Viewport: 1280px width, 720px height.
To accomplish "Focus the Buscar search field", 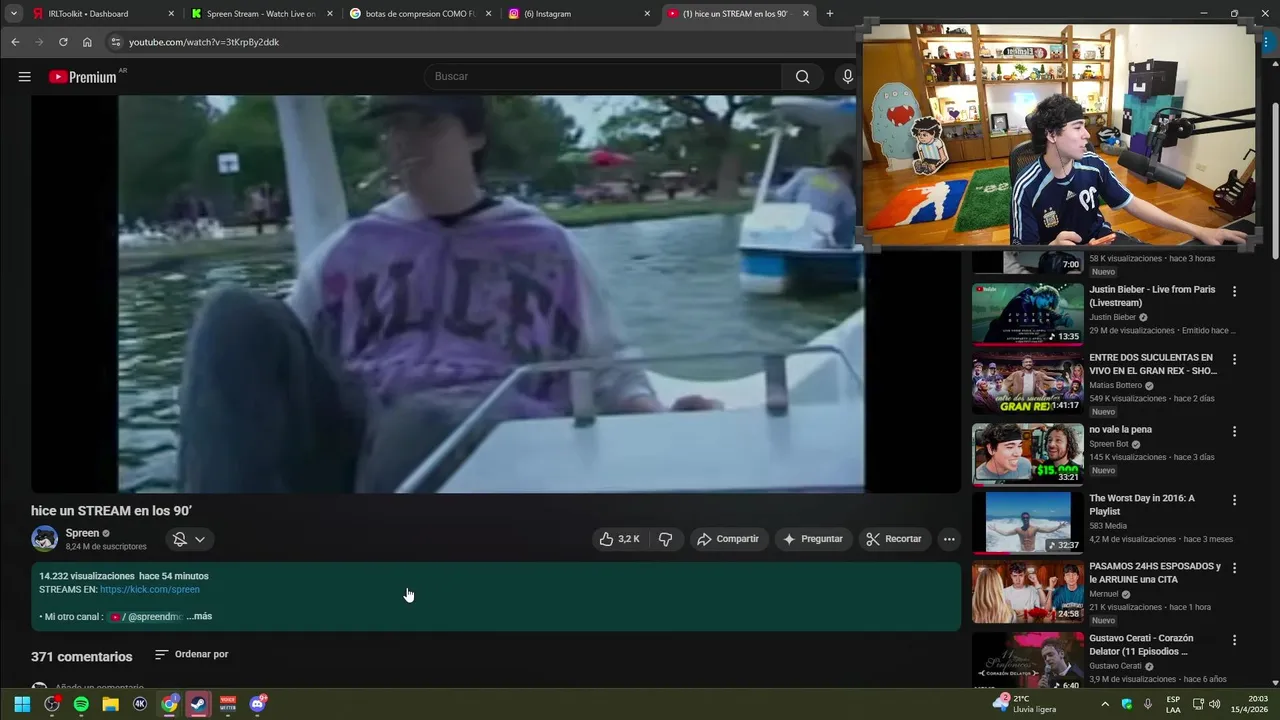I will pyautogui.click(x=603, y=77).
